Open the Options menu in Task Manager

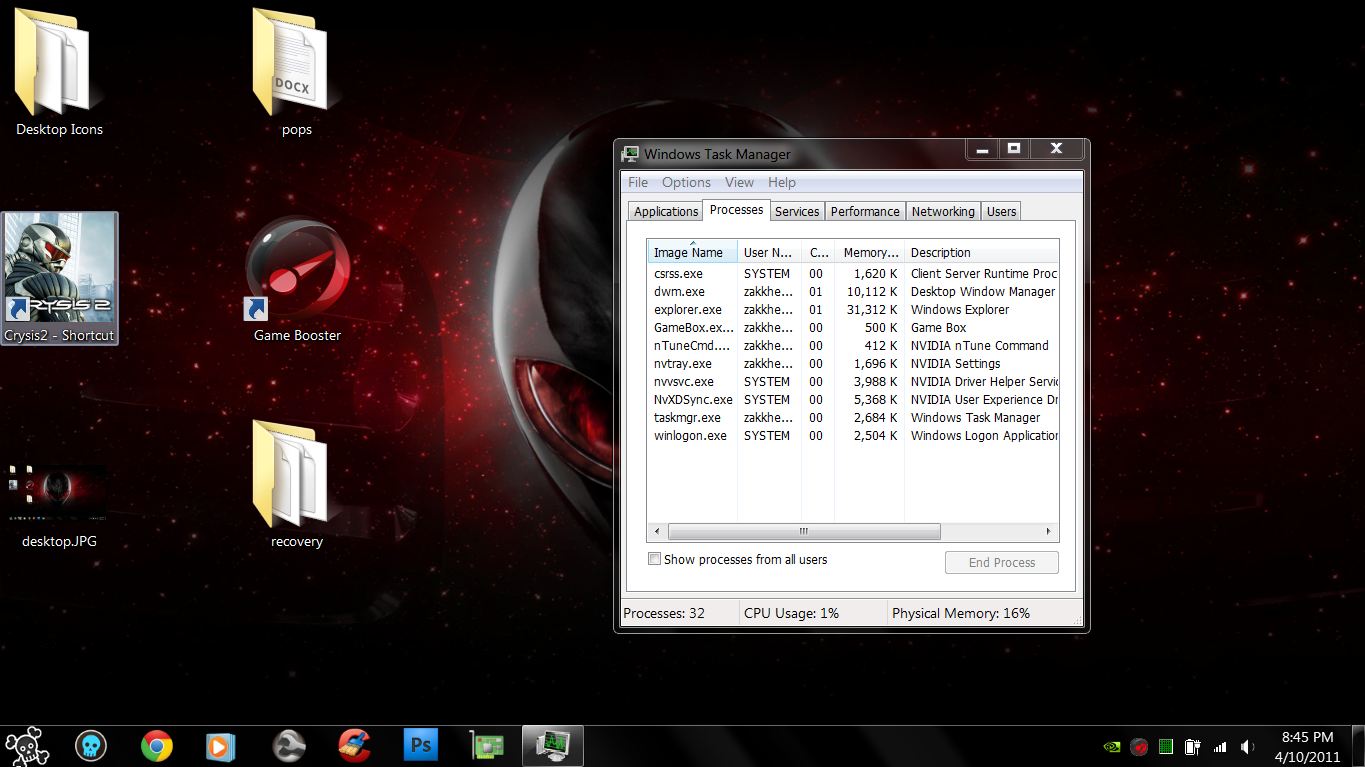pos(686,182)
